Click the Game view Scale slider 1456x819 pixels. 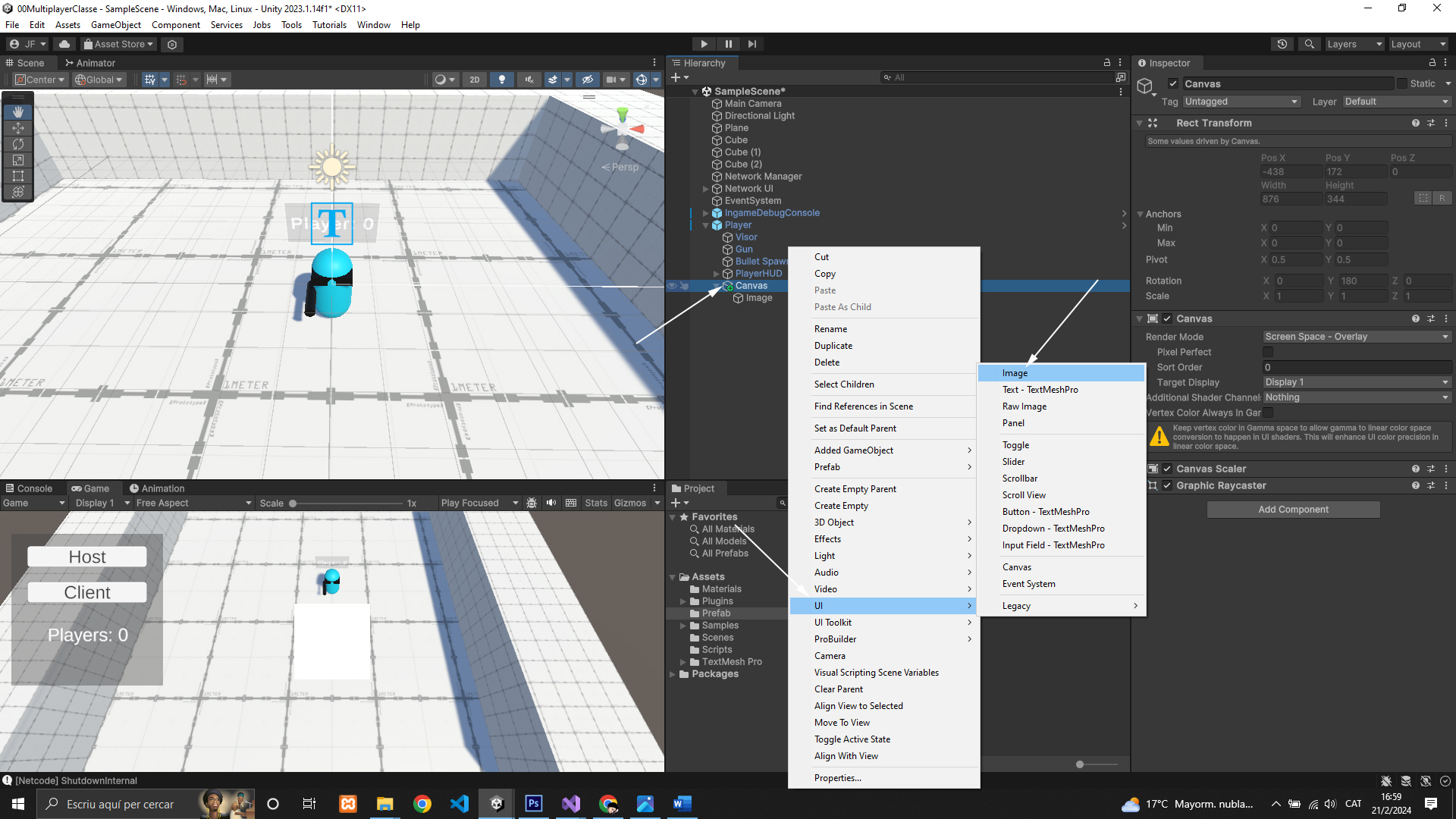[x=347, y=503]
